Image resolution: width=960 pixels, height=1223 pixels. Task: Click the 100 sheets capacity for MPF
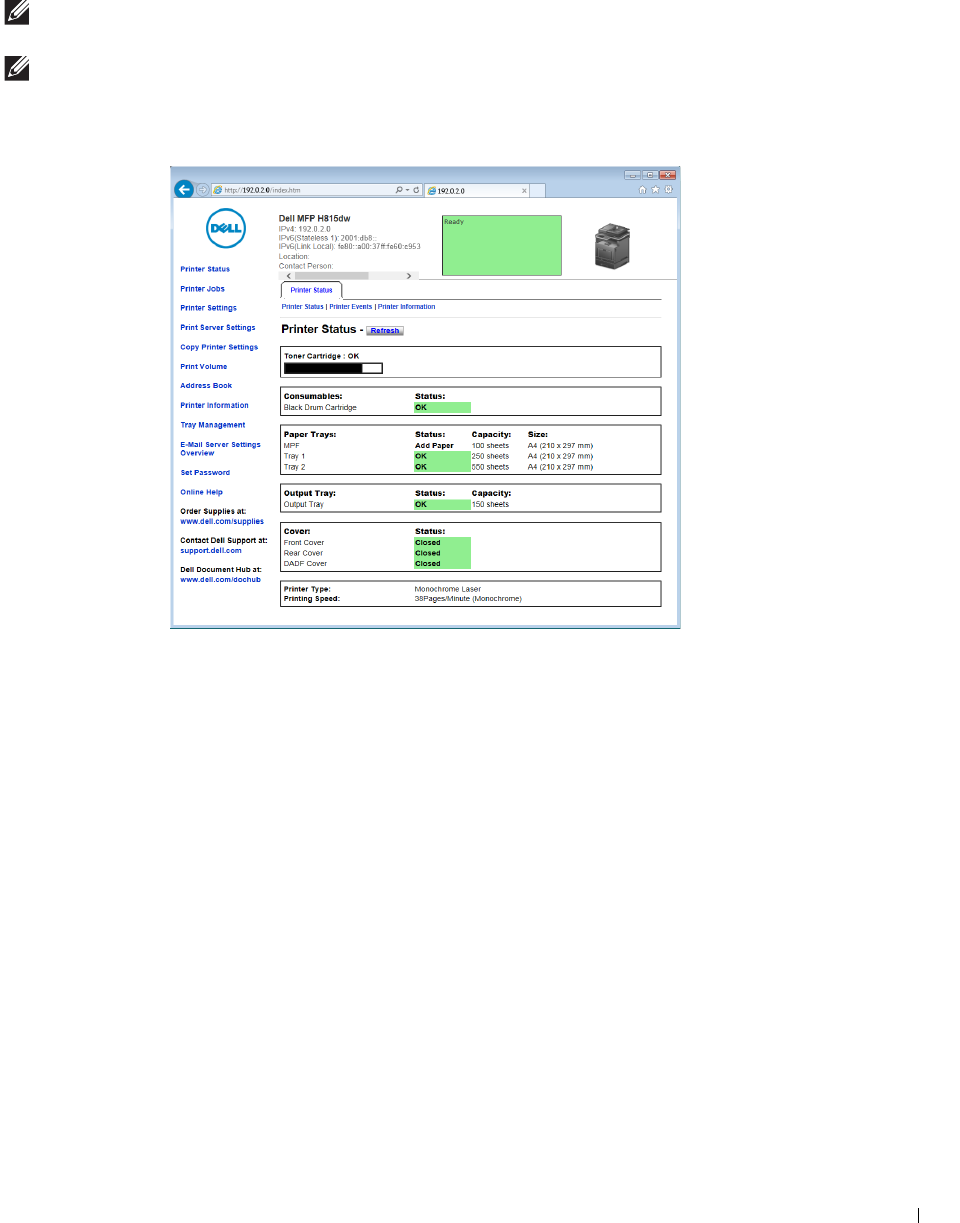point(490,446)
